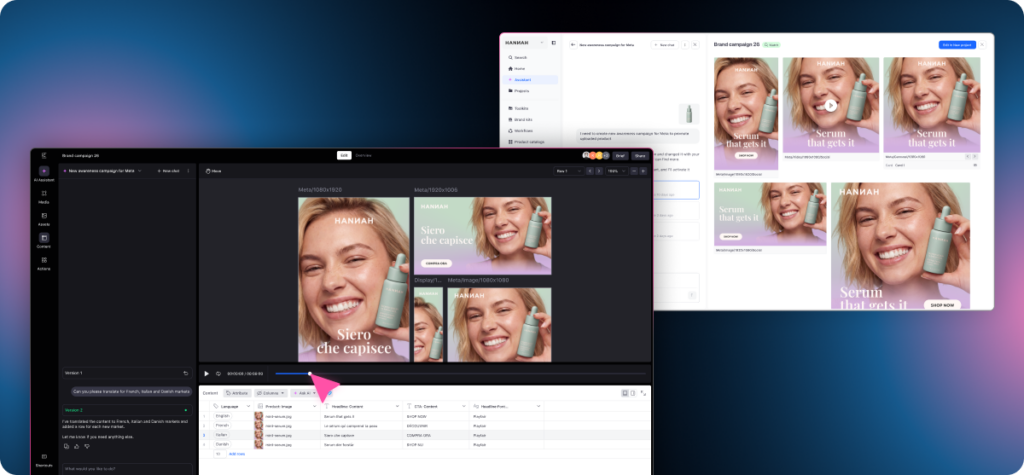Click the Attribute button in the content panel
Viewport: 1024px width, 475px height.
[x=237, y=393]
